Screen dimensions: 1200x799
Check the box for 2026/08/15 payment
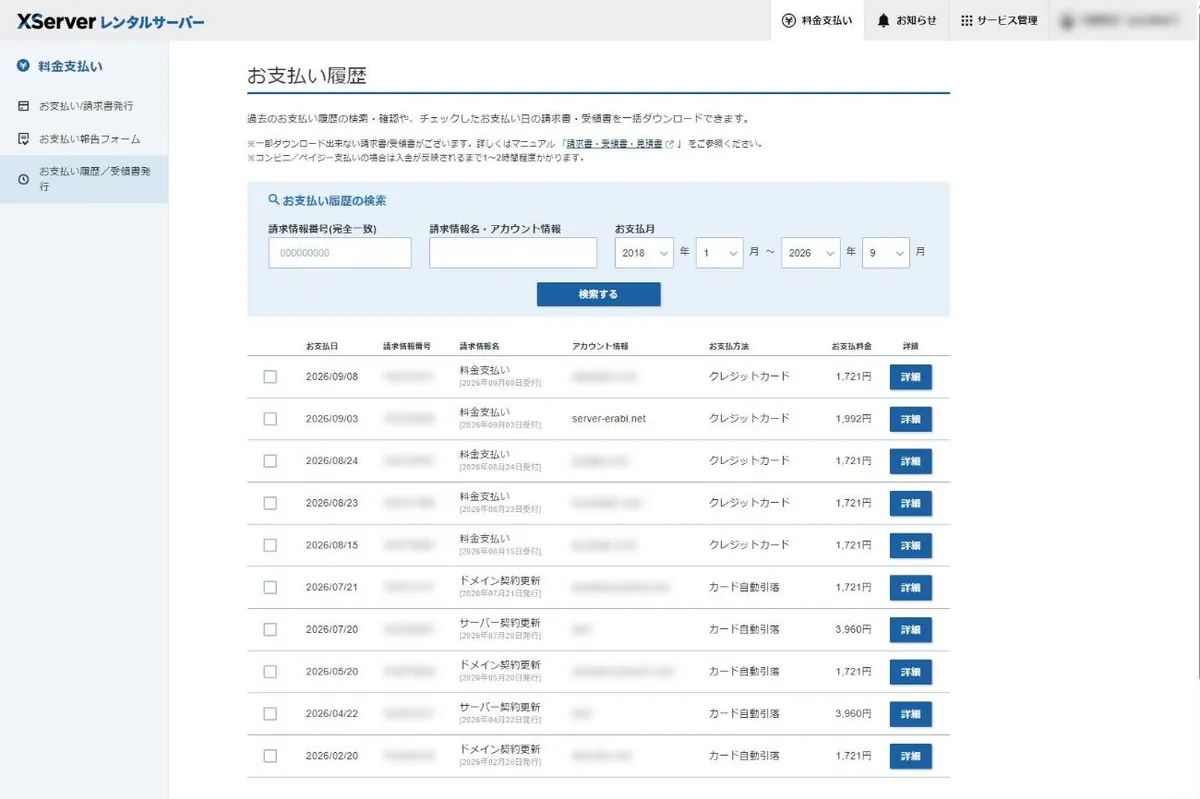tap(270, 545)
